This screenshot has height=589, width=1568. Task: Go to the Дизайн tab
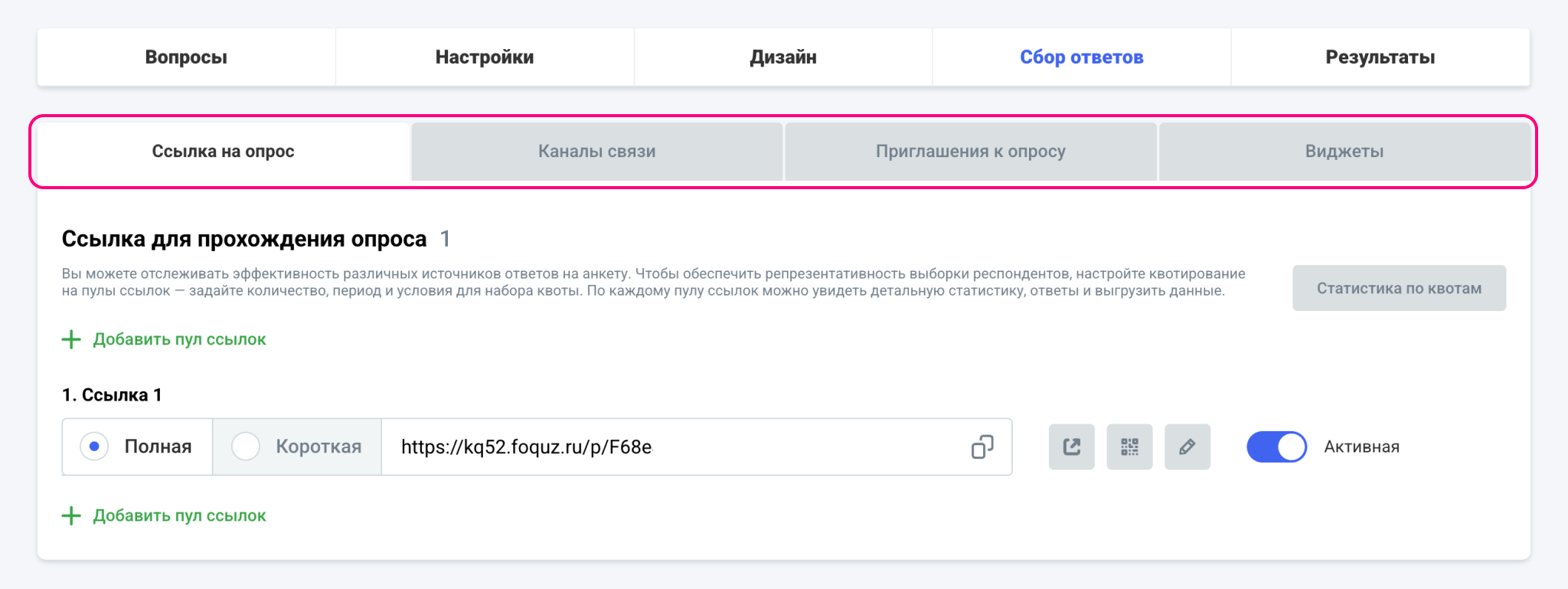pos(783,57)
